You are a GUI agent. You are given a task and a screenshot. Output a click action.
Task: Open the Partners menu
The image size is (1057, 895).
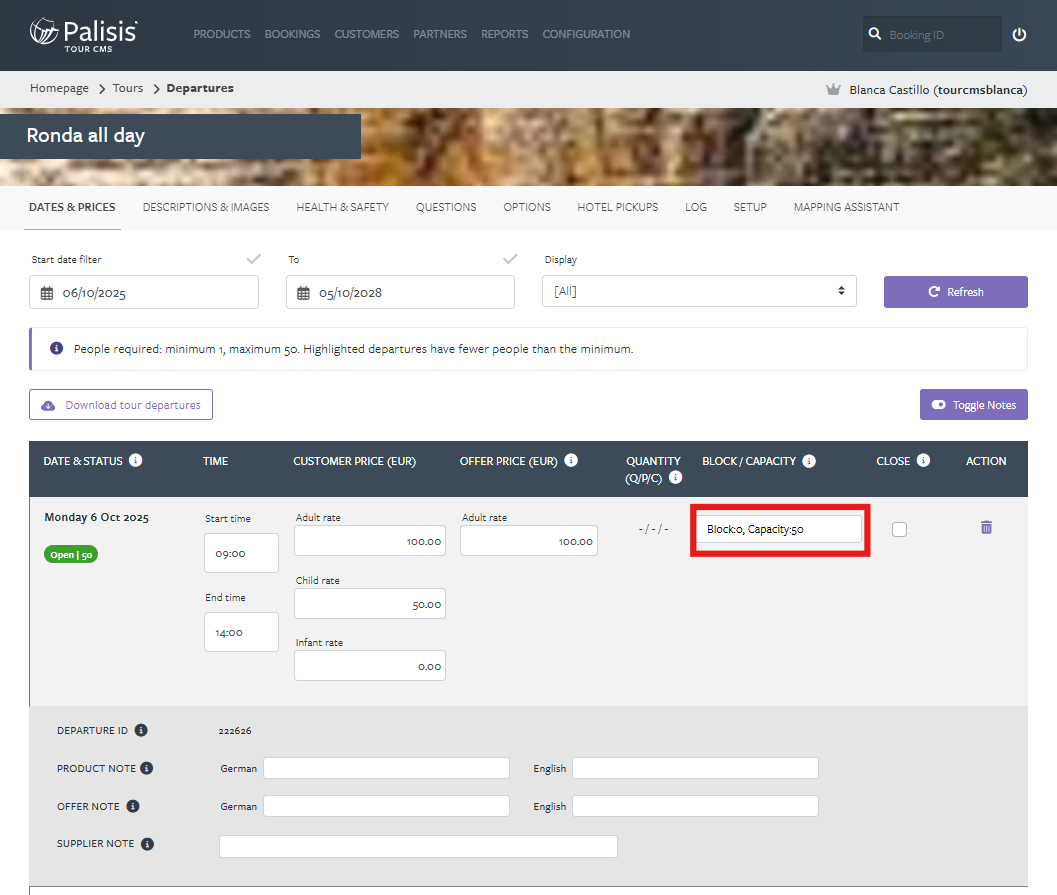440,34
